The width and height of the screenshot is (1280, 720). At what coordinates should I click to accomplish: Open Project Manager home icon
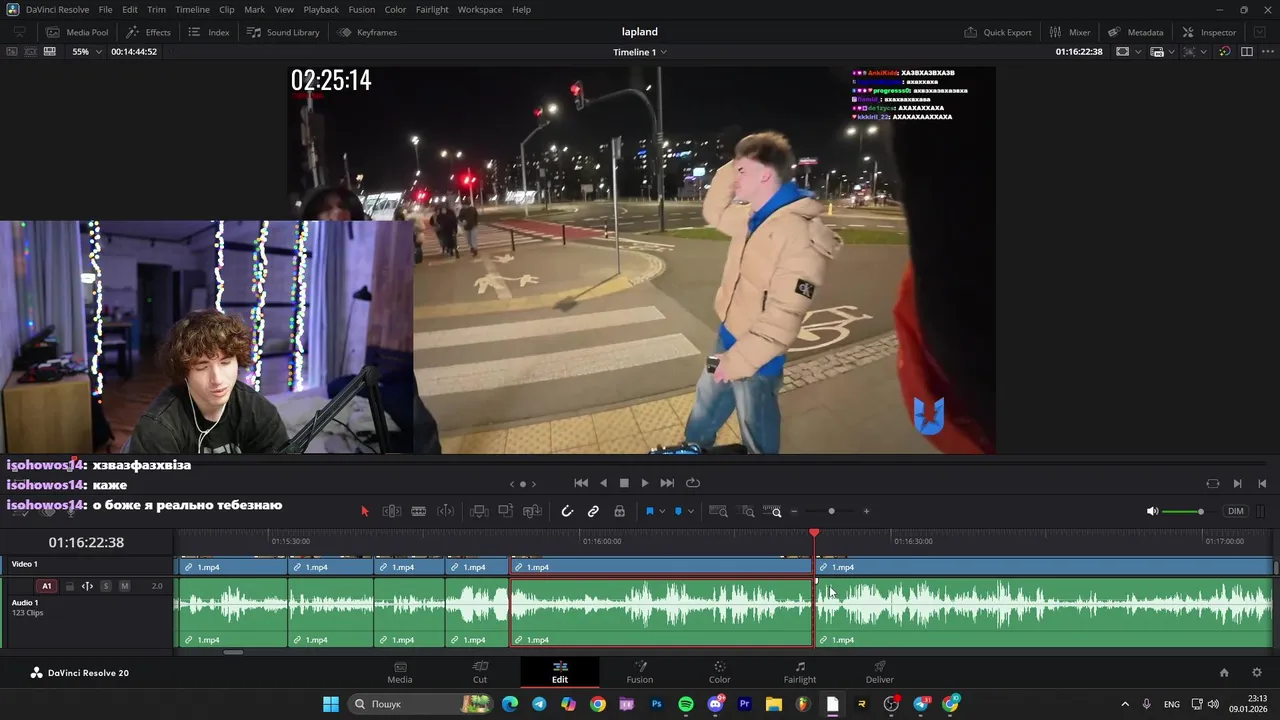click(x=1224, y=673)
